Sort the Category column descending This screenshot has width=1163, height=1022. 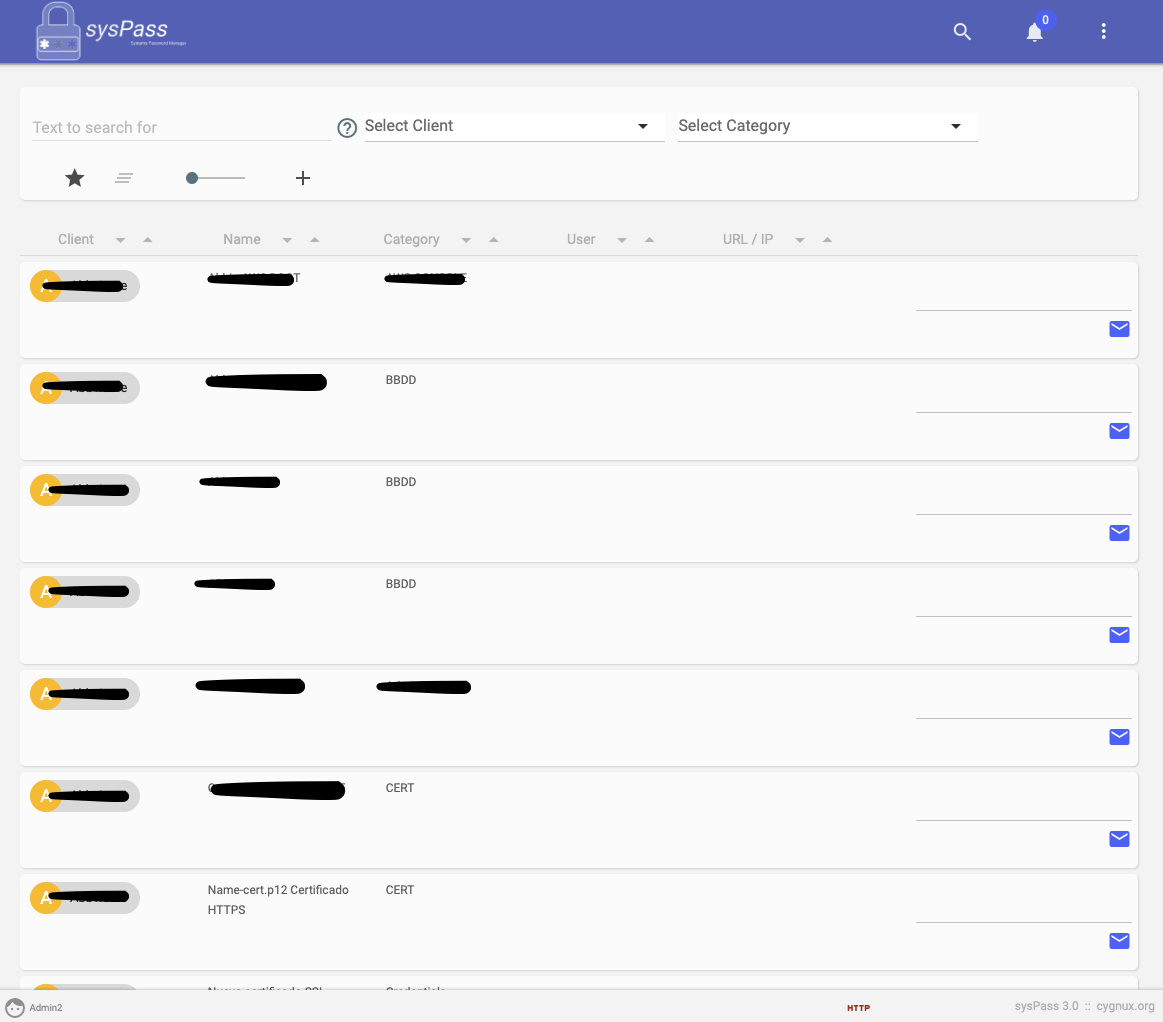tap(466, 239)
